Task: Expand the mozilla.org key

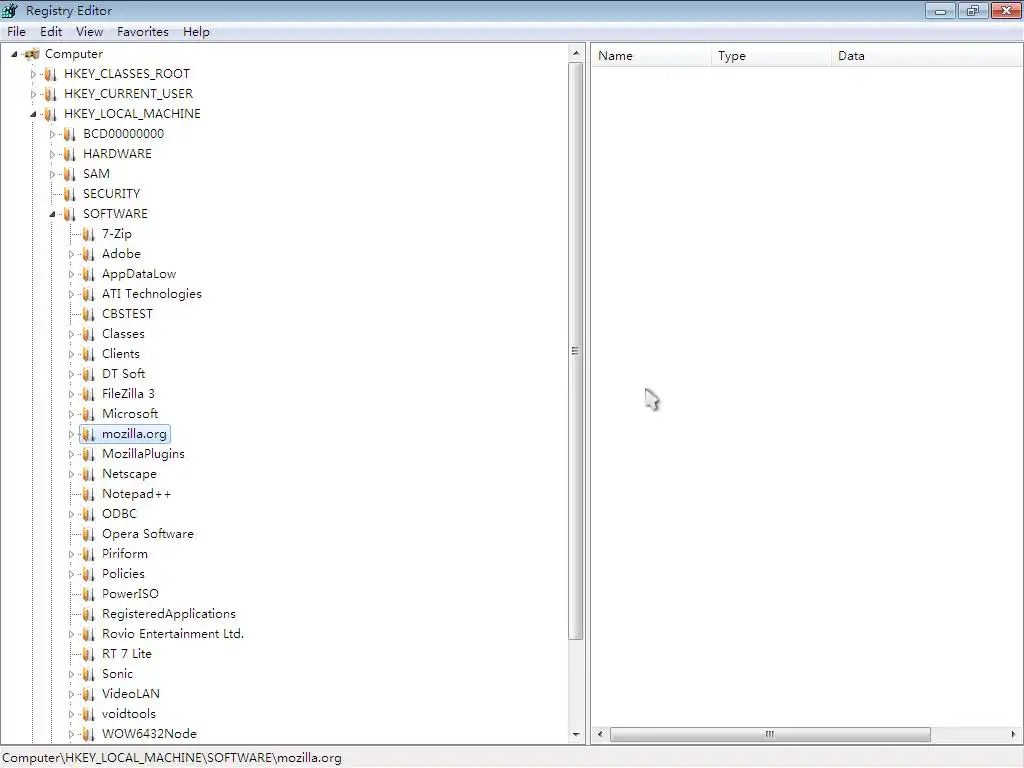Action: [x=71, y=434]
